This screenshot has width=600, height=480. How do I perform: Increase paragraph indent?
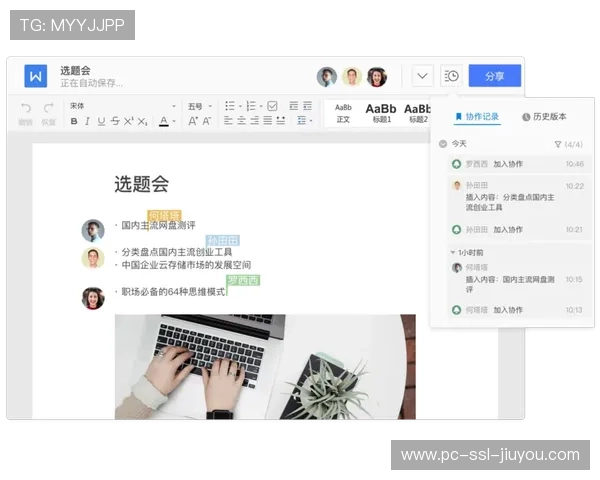[307, 106]
